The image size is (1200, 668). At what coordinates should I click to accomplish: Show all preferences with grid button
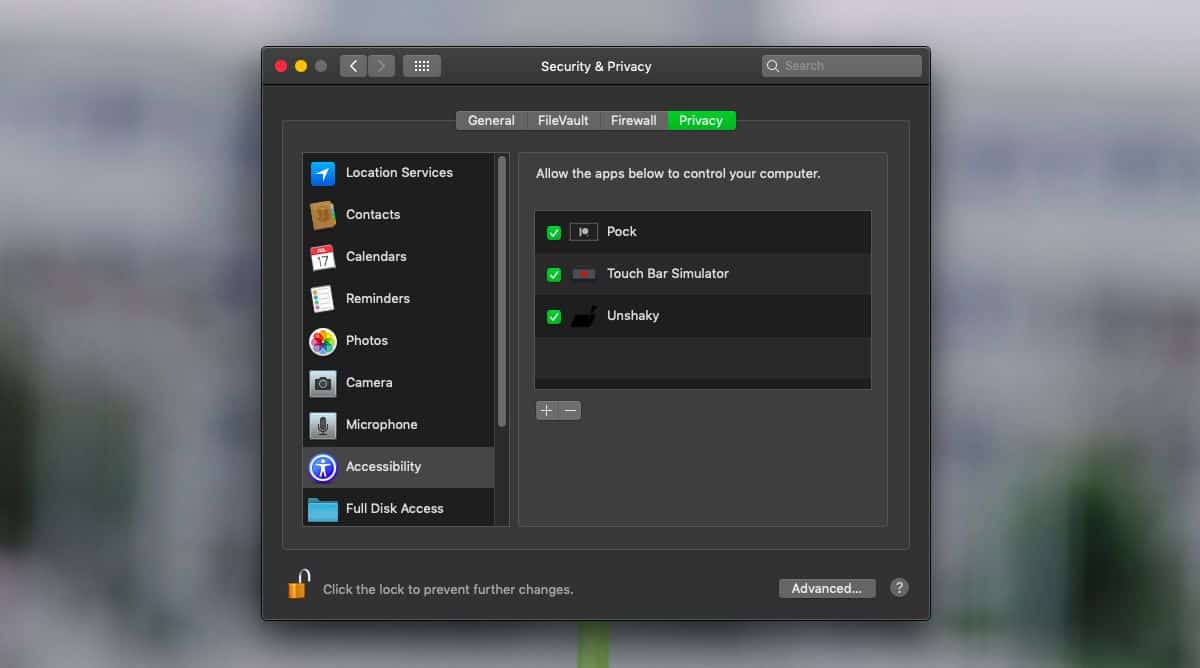tap(422, 66)
